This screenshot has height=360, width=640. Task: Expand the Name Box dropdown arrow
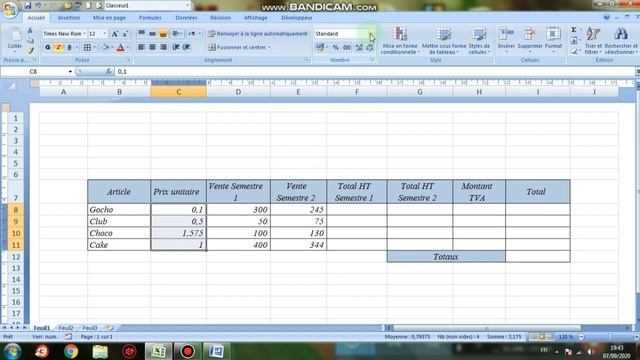pos(70,72)
